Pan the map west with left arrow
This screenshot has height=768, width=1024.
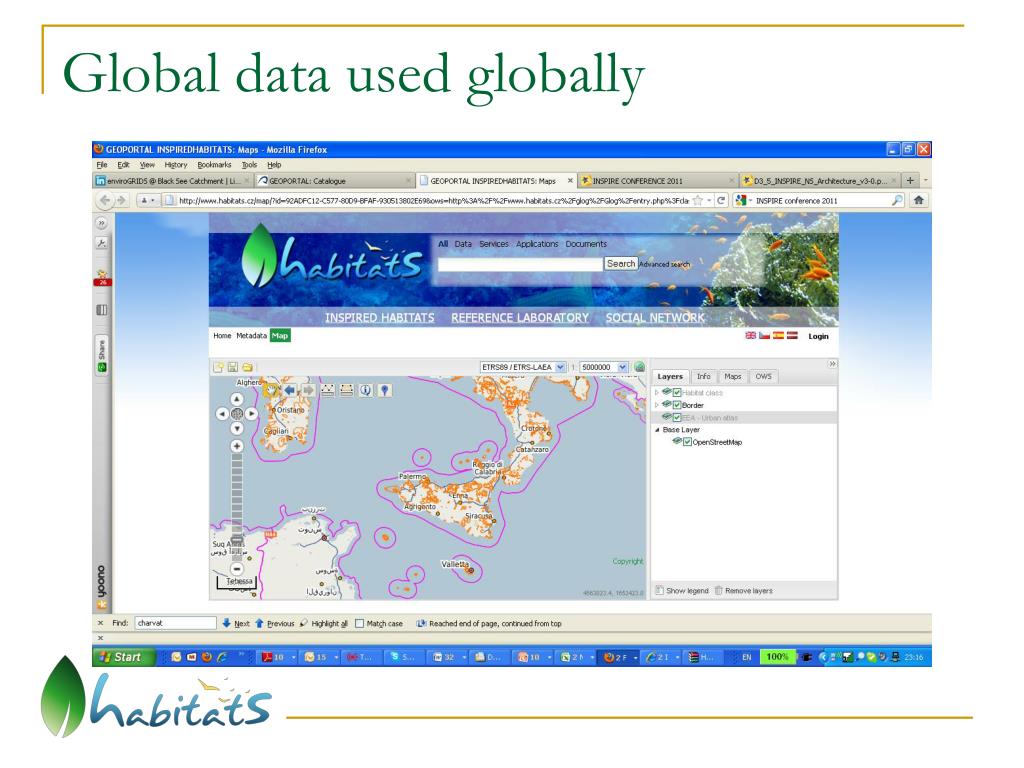[222, 413]
